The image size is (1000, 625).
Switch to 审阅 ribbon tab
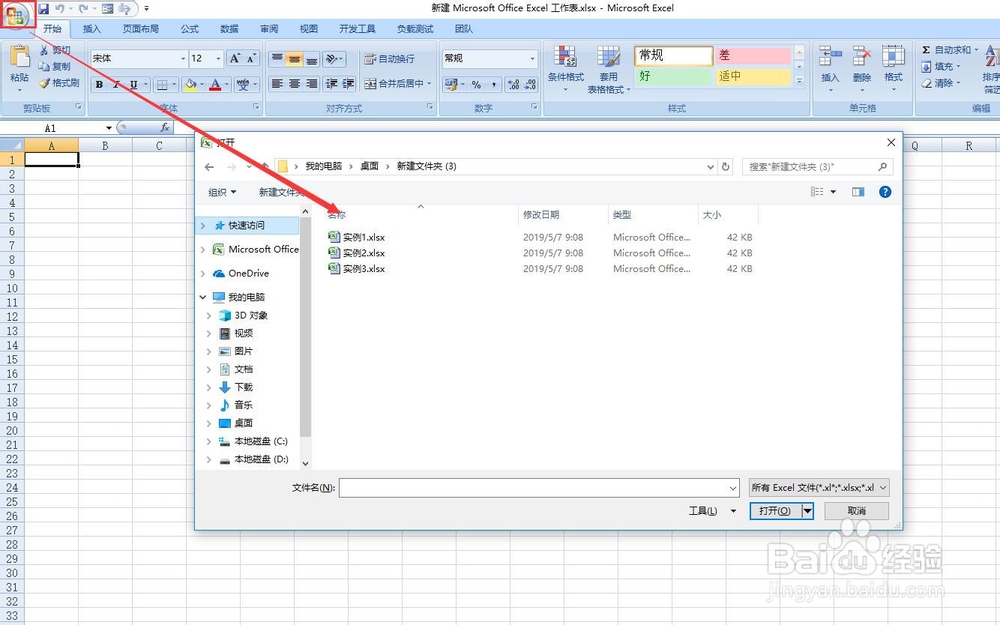(269, 29)
